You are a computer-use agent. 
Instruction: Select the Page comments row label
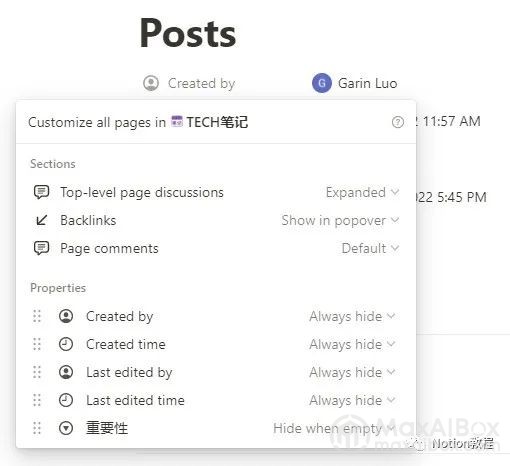pos(109,249)
